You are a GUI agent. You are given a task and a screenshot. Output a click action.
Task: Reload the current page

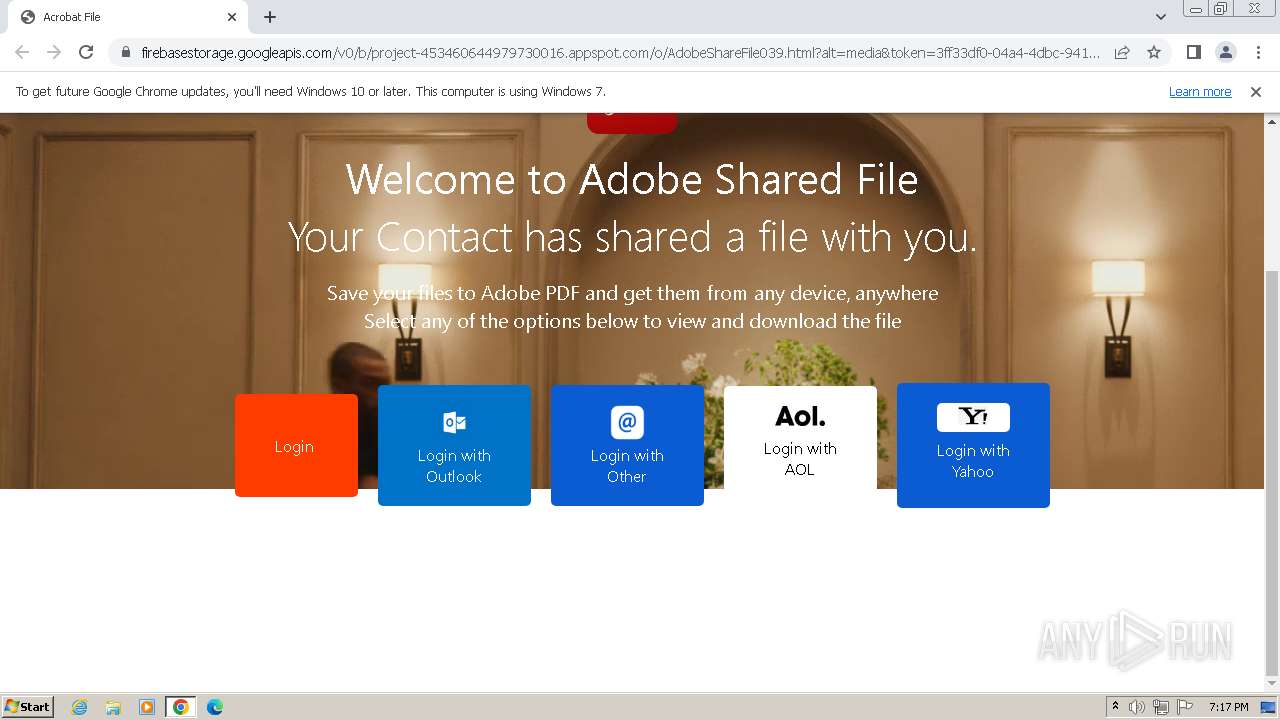86,52
